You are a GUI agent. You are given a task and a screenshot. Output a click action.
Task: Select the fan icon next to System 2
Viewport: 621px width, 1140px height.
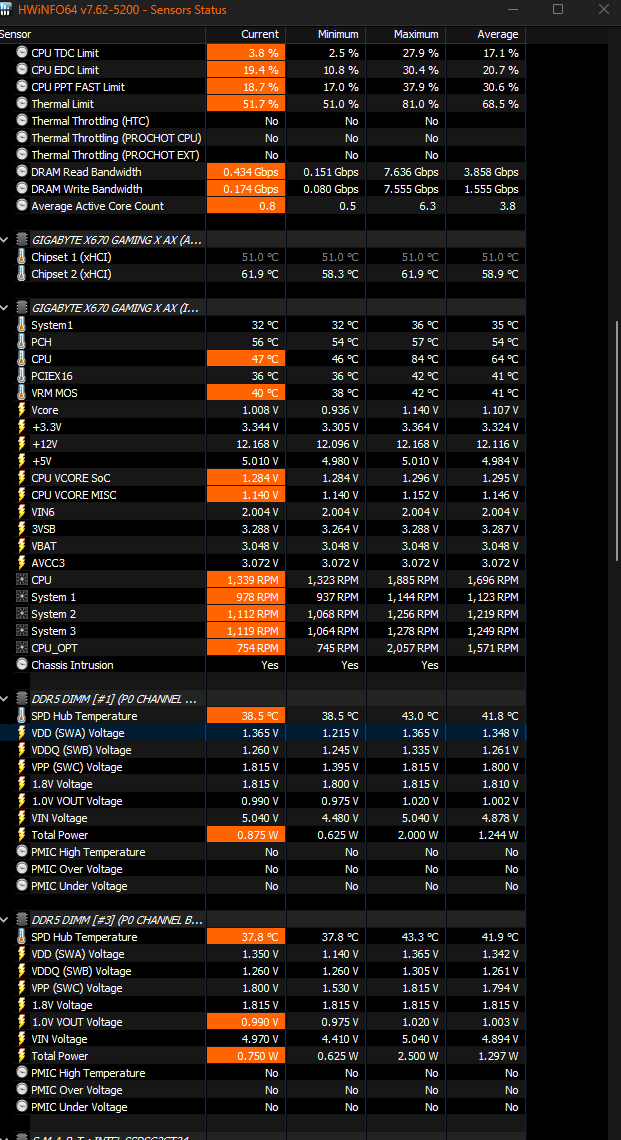click(22, 614)
